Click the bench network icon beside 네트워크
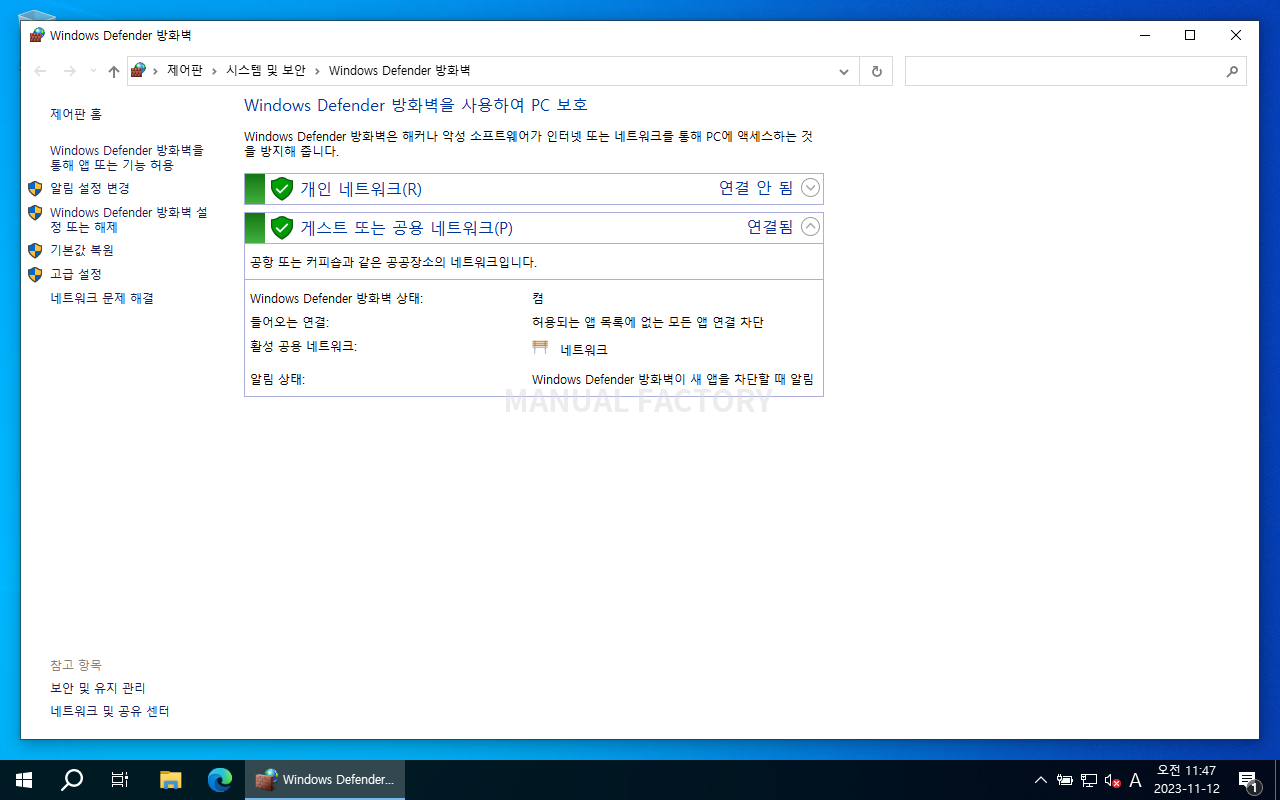Screen dimensions: 1280x800 pos(541,348)
